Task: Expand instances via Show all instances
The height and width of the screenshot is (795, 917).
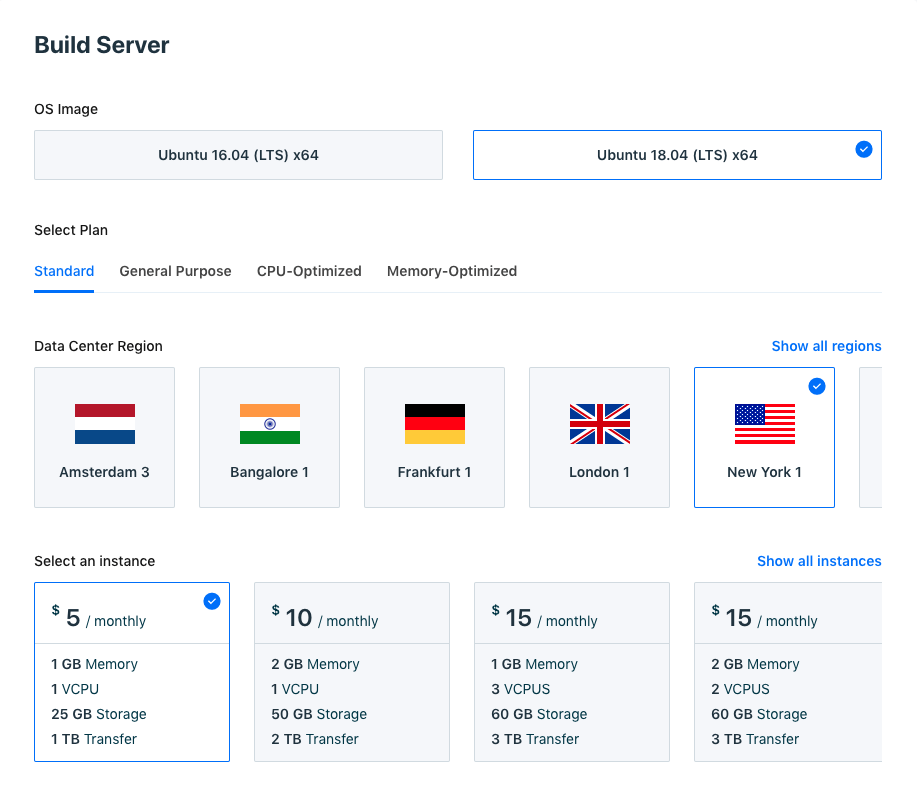Action: pos(819,561)
